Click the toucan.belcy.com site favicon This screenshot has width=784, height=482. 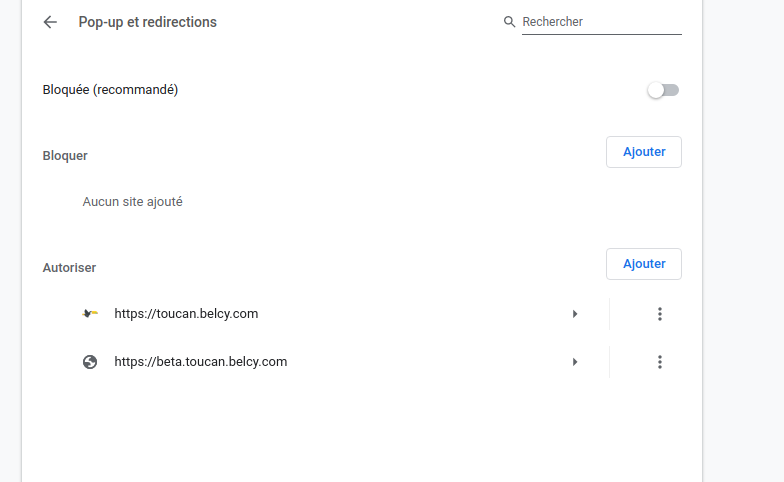pos(90,314)
